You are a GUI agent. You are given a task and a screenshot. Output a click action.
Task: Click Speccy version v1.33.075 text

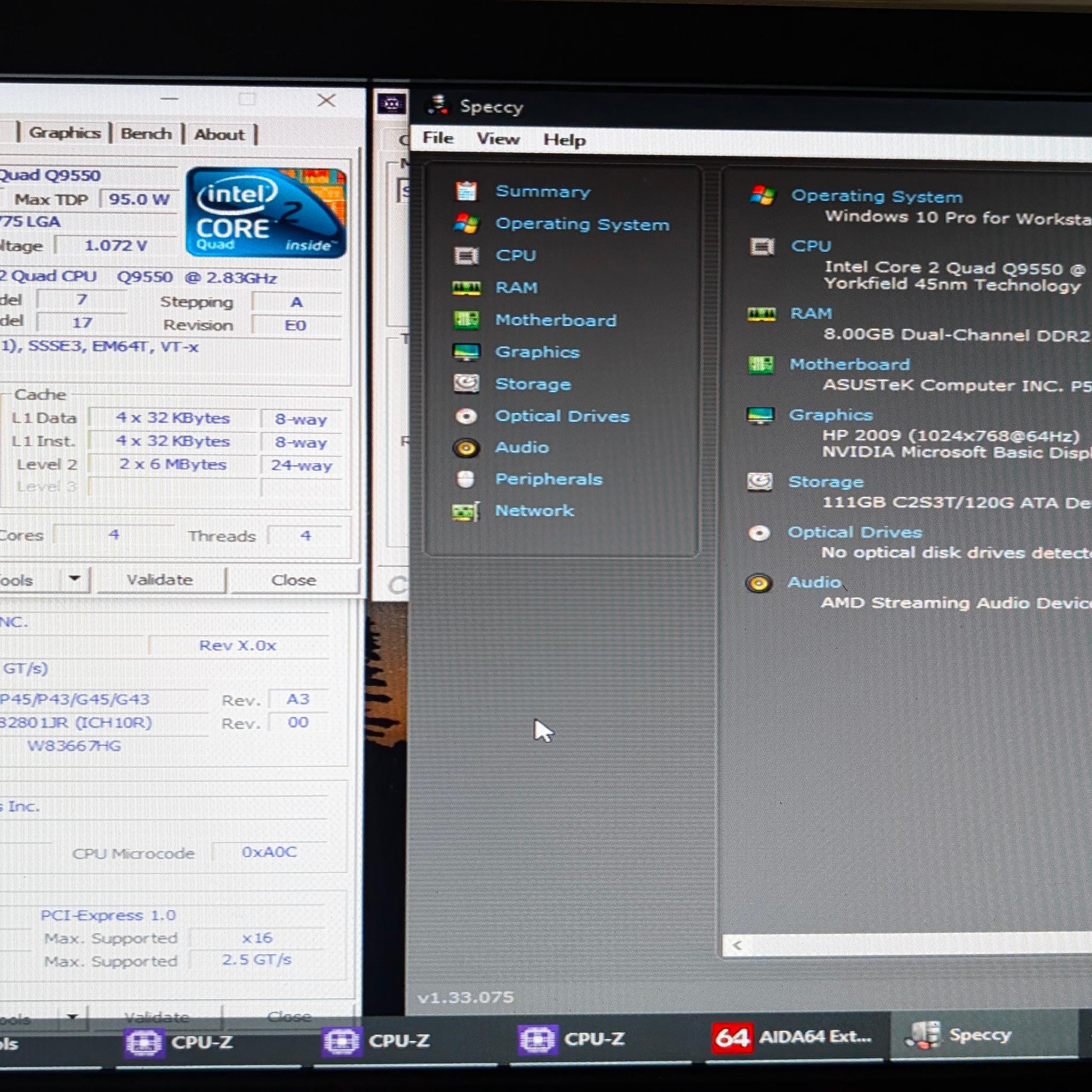coord(465,997)
